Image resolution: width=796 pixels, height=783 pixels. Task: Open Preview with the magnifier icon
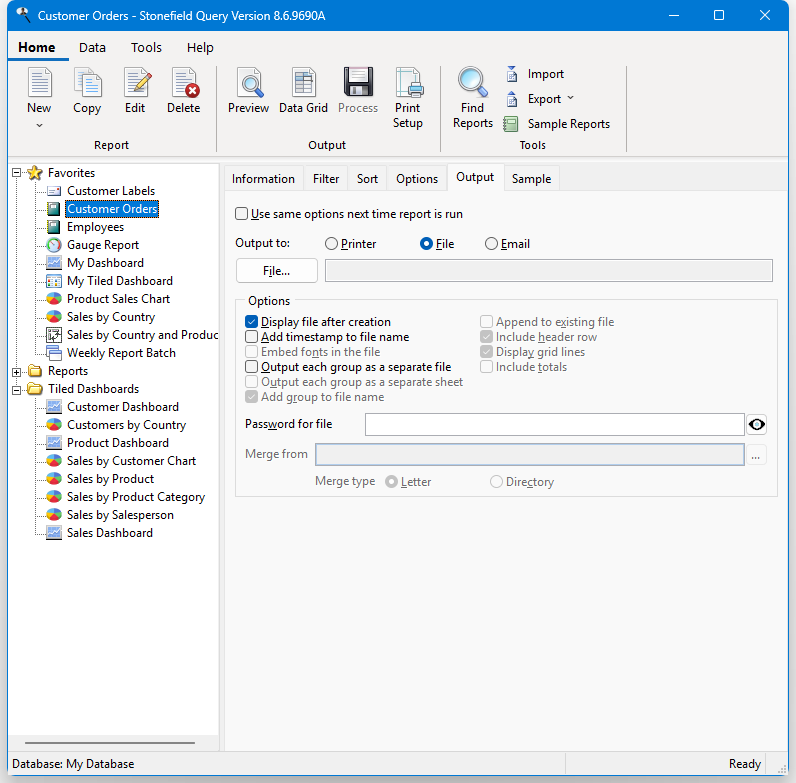[x=249, y=82]
